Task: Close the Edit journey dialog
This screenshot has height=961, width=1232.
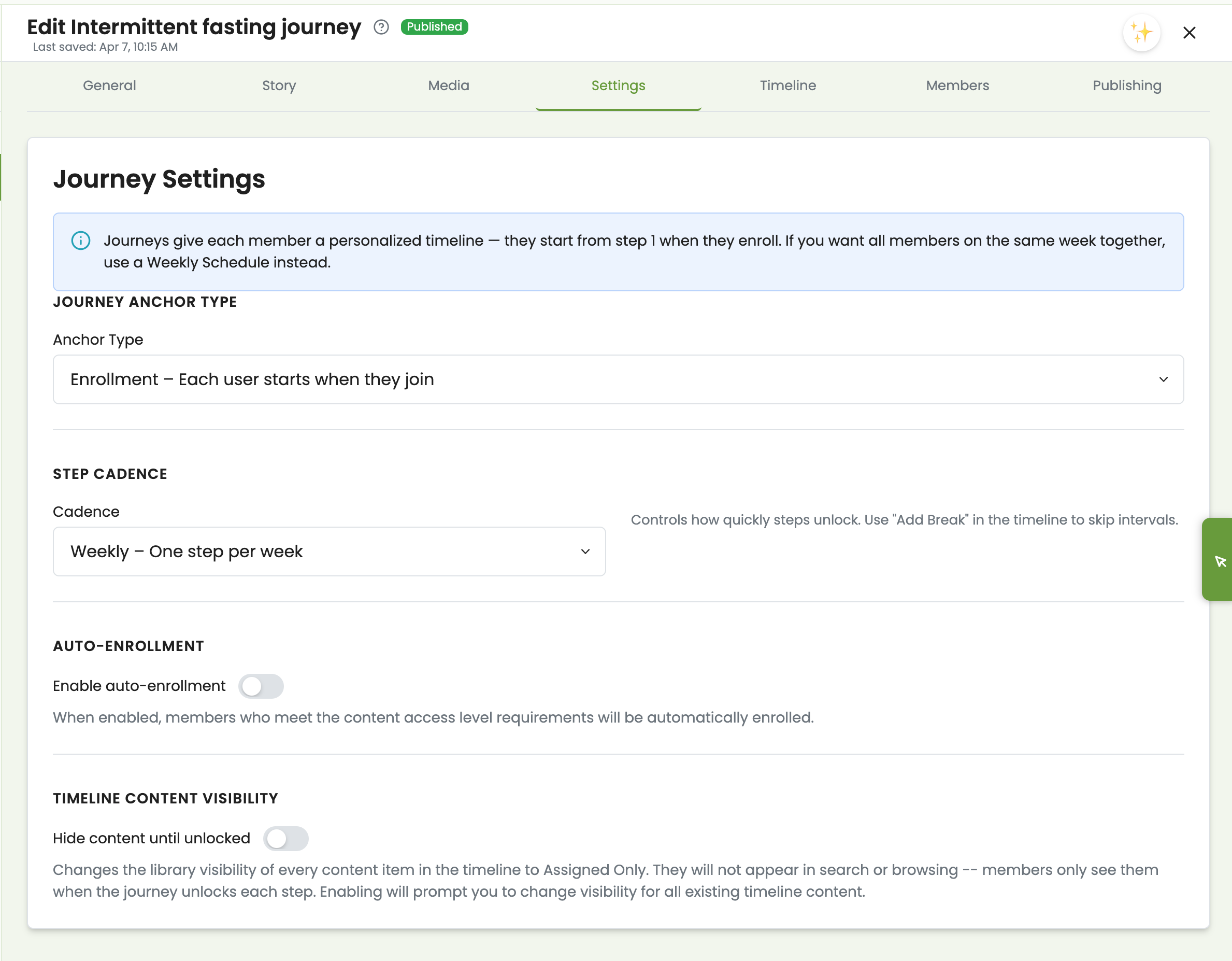Action: point(1189,33)
